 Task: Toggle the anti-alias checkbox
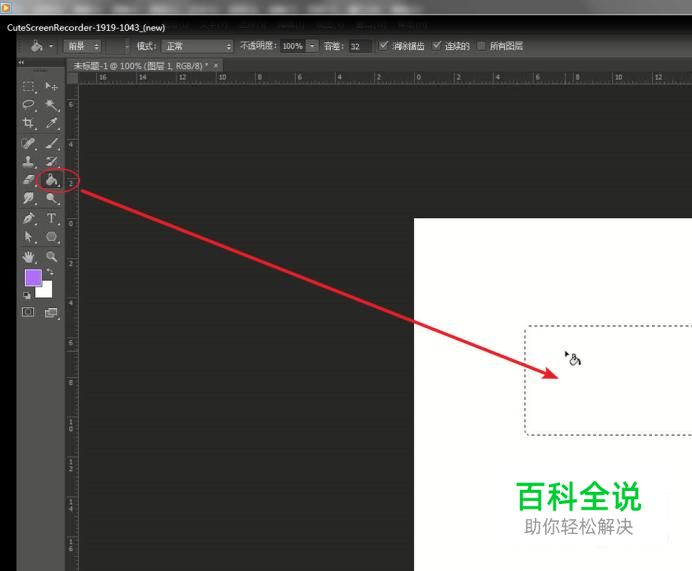coord(384,45)
